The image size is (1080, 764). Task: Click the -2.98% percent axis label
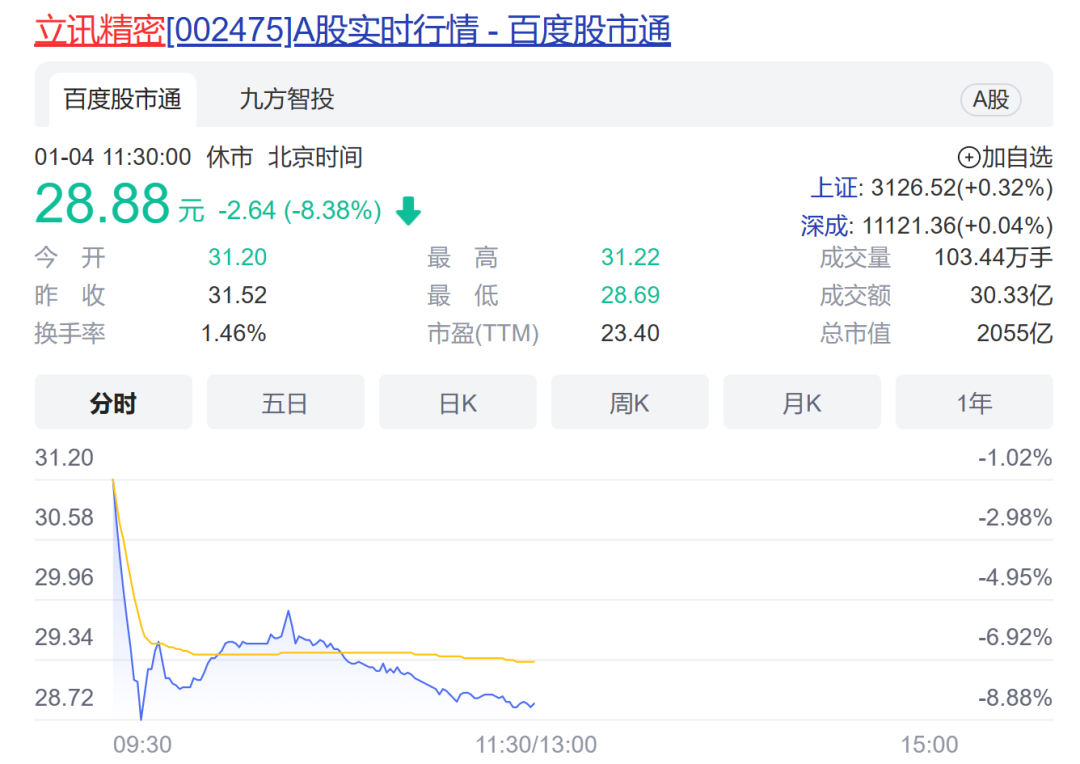(x=1015, y=517)
